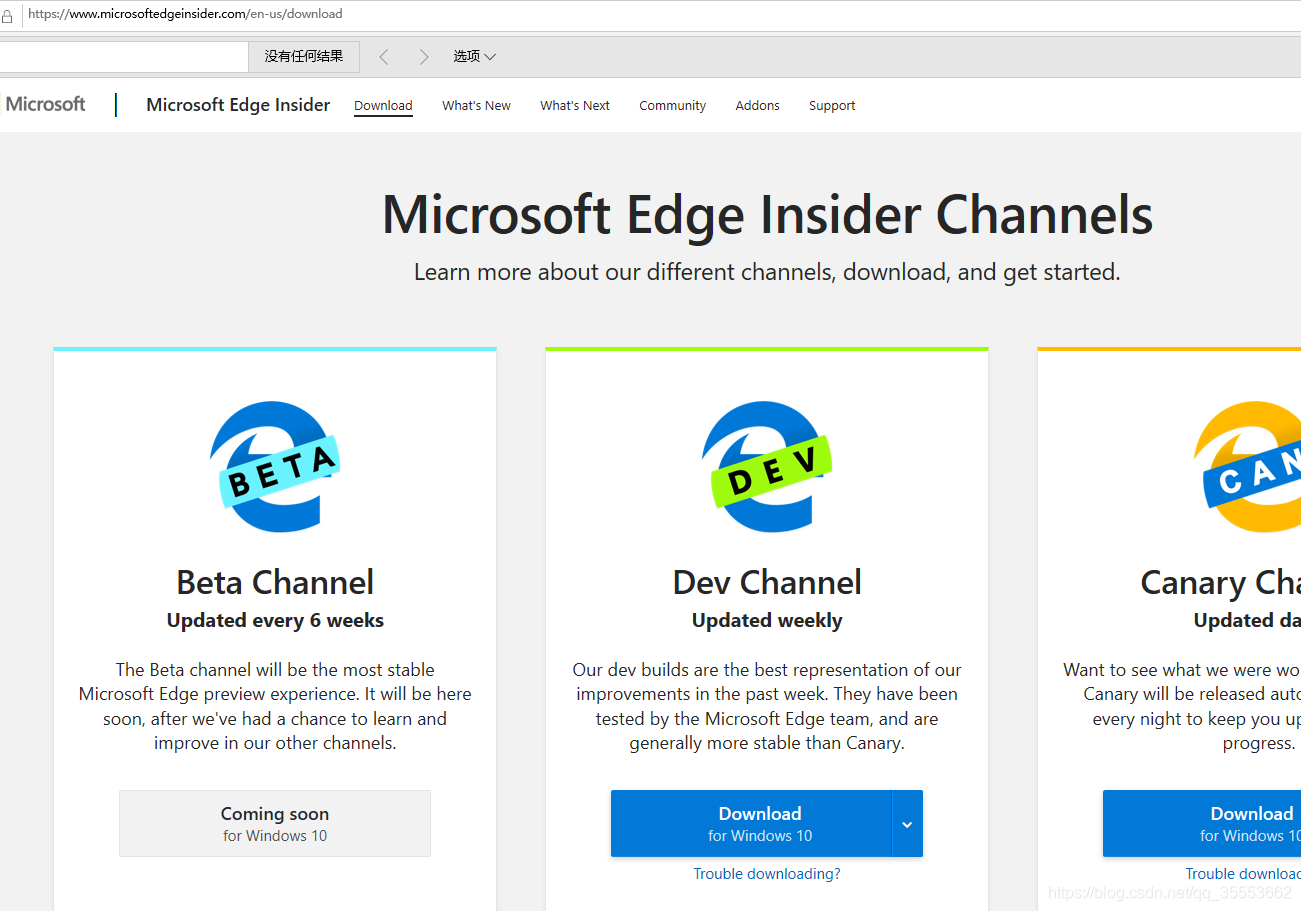
Task: Click the Dev Edge logo icon
Action: point(766,467)
